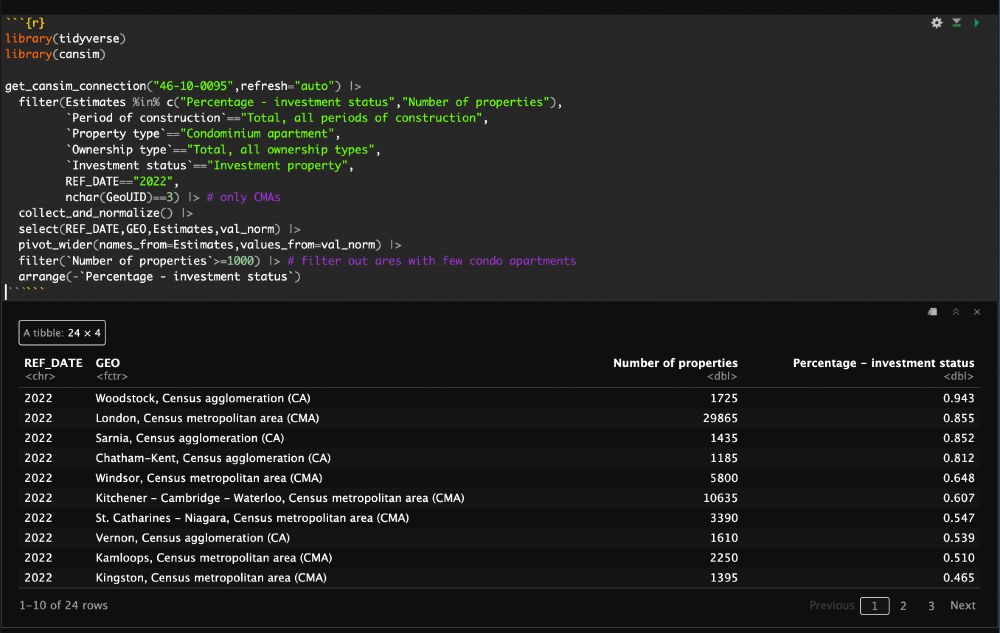Viewport: 1000px width, 633px height.
Task: Click Next page link
Action: tap(962, 606)
